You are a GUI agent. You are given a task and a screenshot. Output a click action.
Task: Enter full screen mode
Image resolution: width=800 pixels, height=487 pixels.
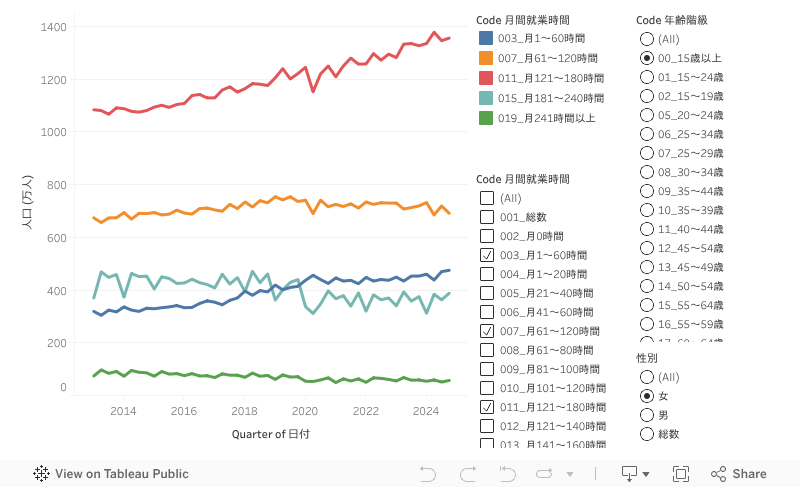point(681,474)
